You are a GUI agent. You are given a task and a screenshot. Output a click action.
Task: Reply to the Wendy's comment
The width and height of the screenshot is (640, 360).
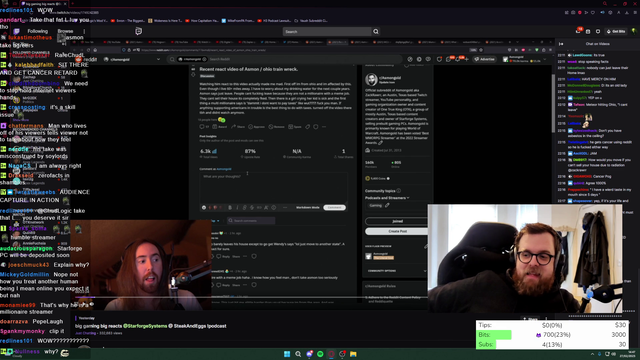[x=223, y=256]
